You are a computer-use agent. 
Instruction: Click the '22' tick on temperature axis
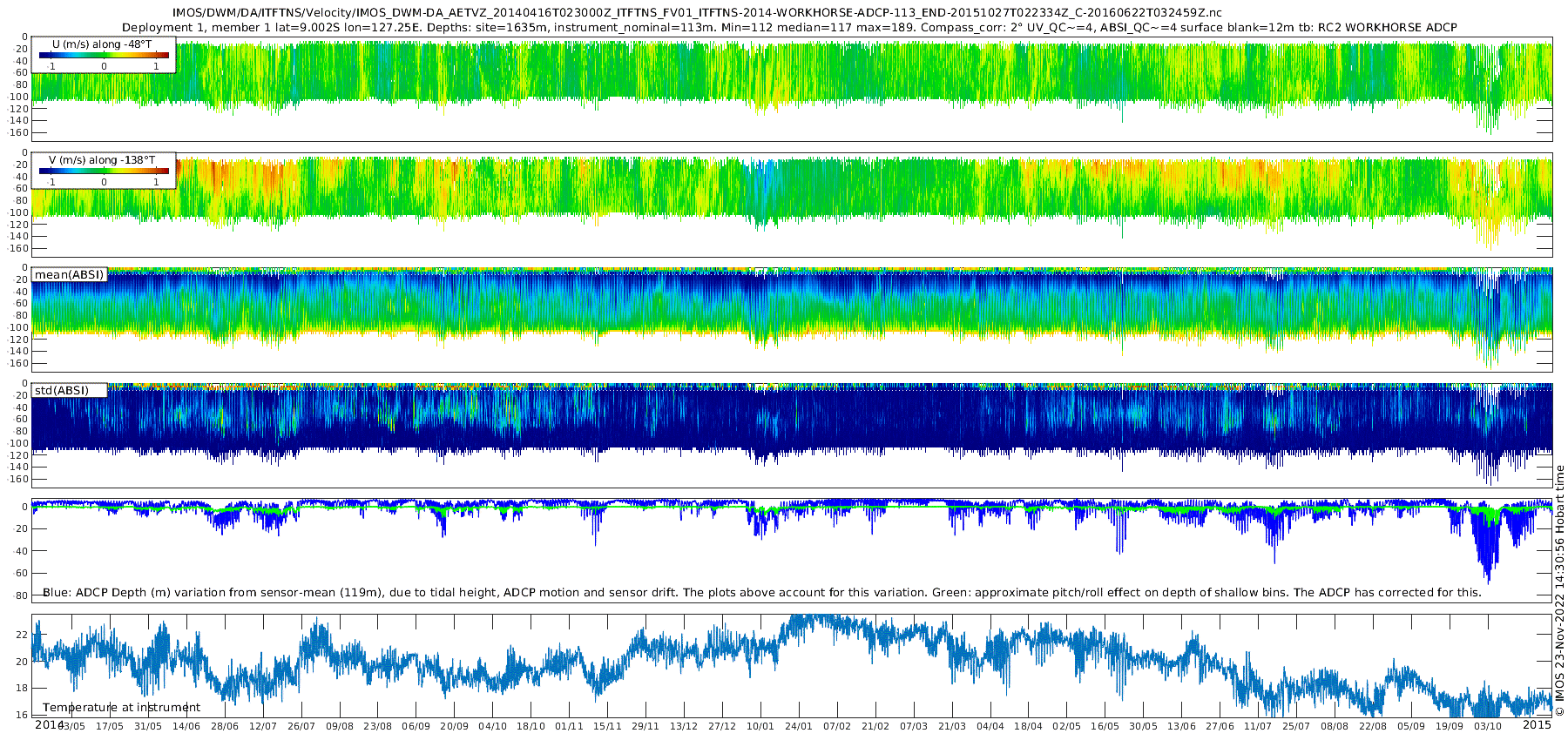(x=23, y=635)
